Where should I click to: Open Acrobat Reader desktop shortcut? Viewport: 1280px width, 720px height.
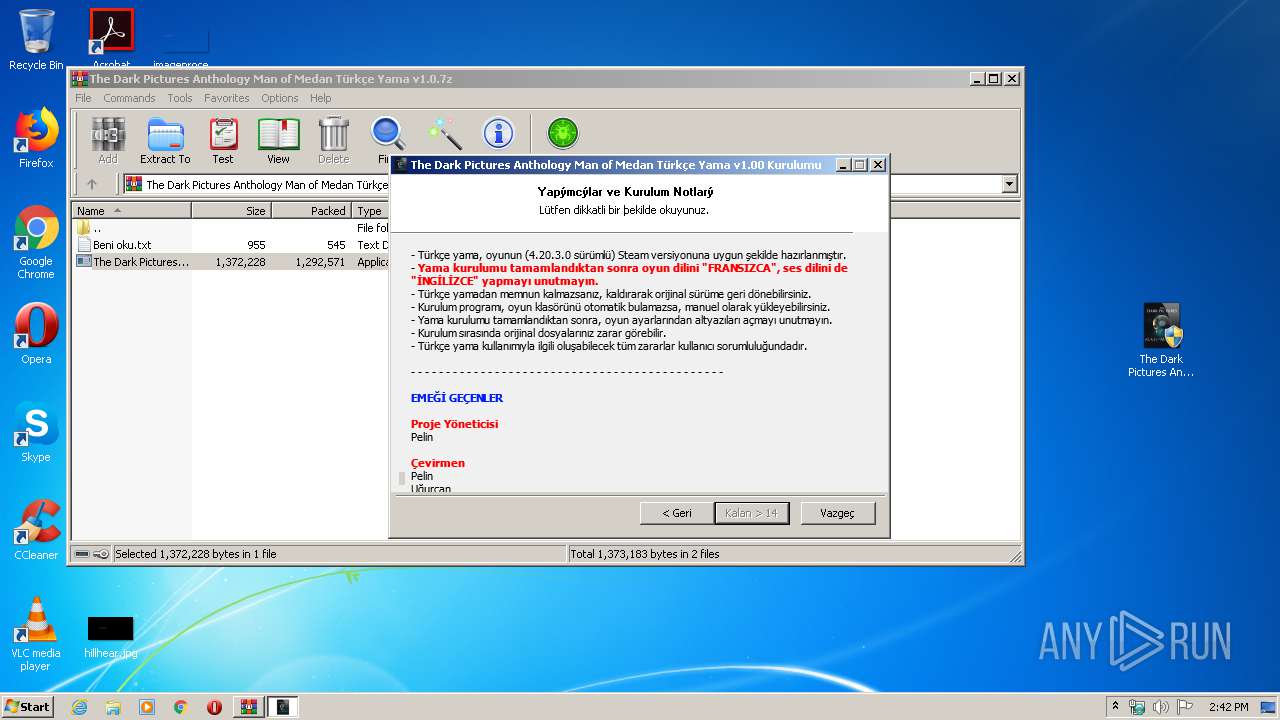111,40
